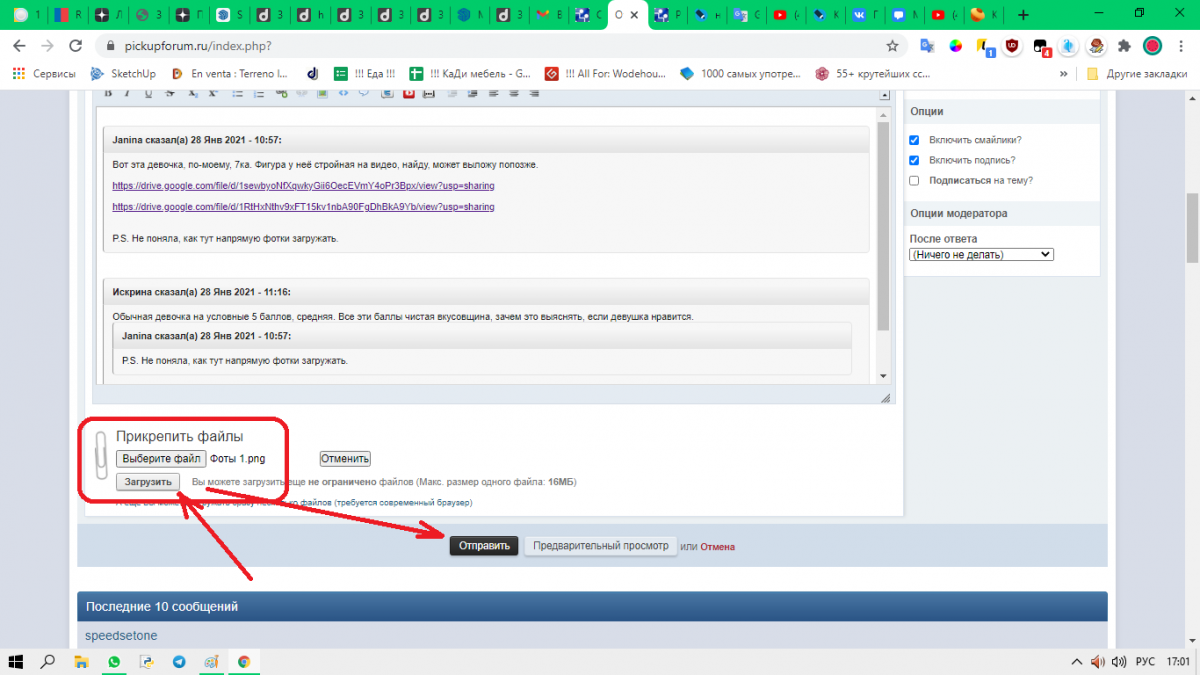Open a new browser tab
Screen dimensions: 1200x675
[1023, 15]
